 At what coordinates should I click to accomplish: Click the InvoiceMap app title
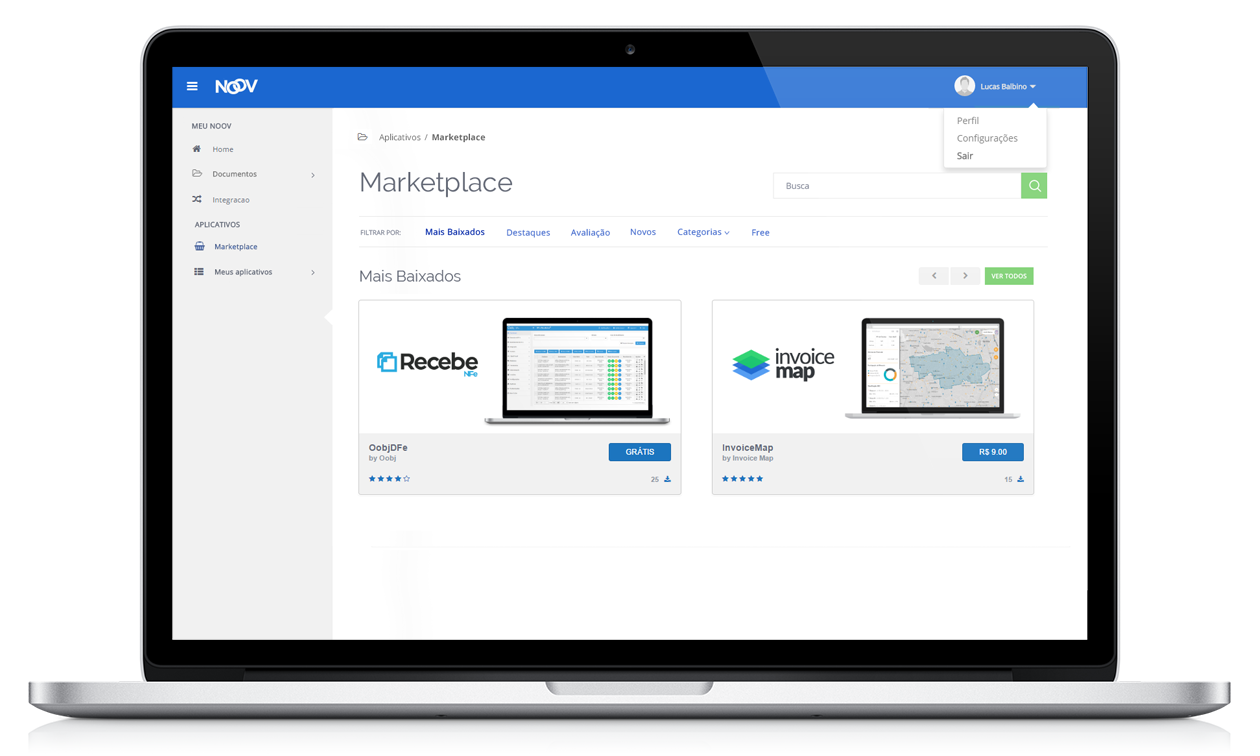748,448
